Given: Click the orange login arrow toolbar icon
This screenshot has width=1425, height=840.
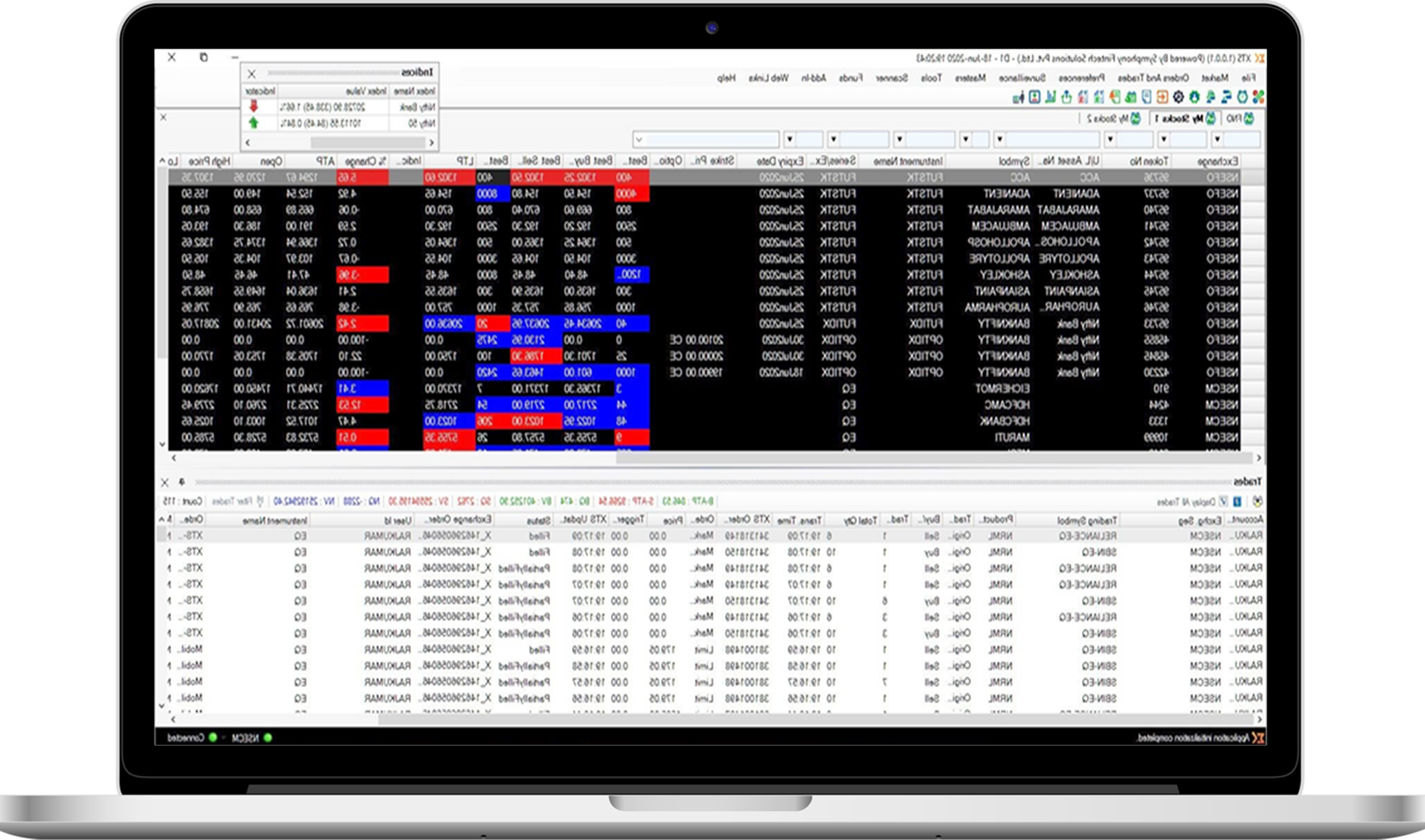Looking at the screenshot, I should (1163, 97).
